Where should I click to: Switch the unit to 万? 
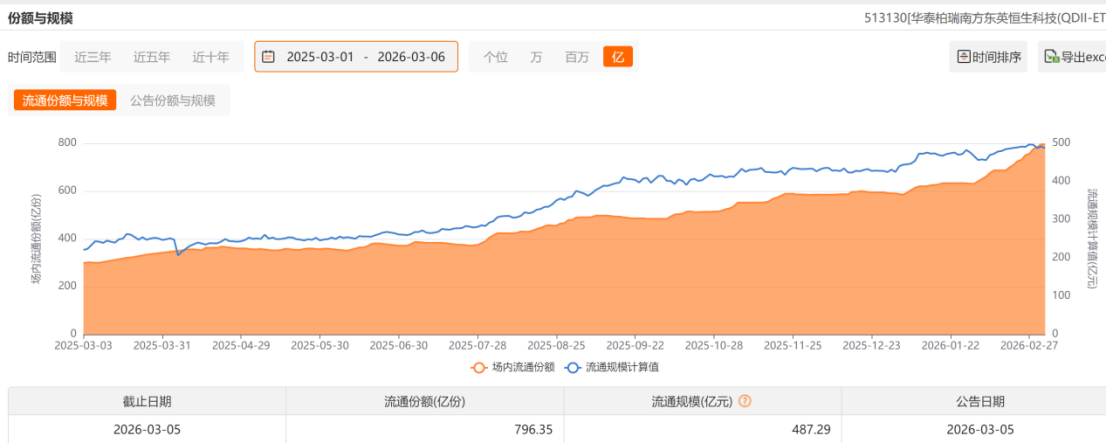click(x=536, y=57)
